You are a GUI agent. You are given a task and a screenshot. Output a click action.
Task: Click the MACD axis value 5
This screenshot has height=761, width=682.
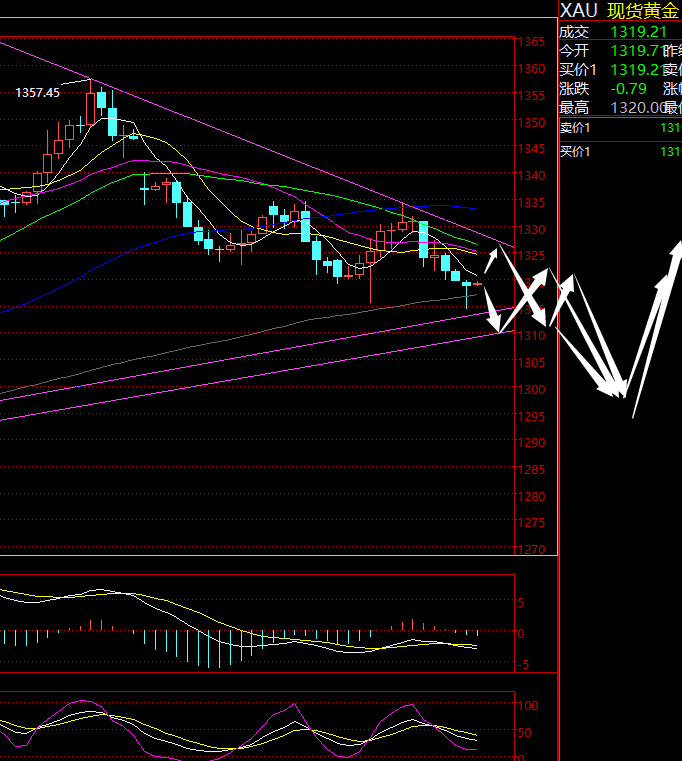point(521,603)
